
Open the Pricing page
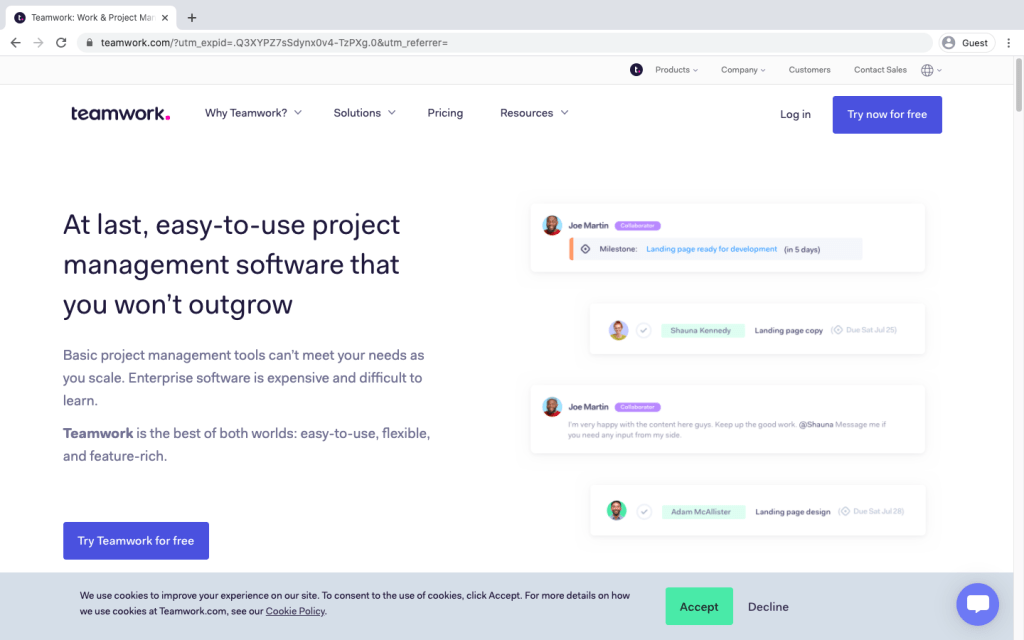pyautogui.click(x=445, y=113)
